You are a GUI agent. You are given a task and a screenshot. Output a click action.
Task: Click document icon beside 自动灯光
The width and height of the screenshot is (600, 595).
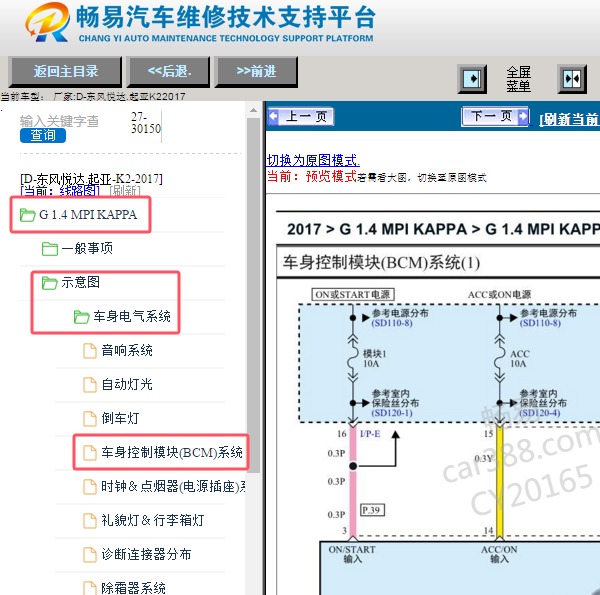[x=90, y=385]
